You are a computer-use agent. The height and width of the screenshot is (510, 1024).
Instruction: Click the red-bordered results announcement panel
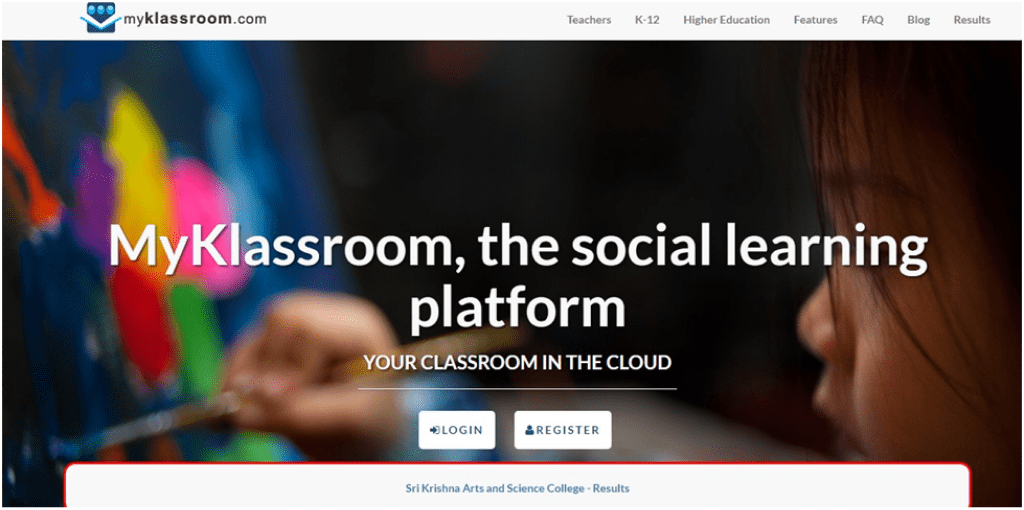(517, 485)
